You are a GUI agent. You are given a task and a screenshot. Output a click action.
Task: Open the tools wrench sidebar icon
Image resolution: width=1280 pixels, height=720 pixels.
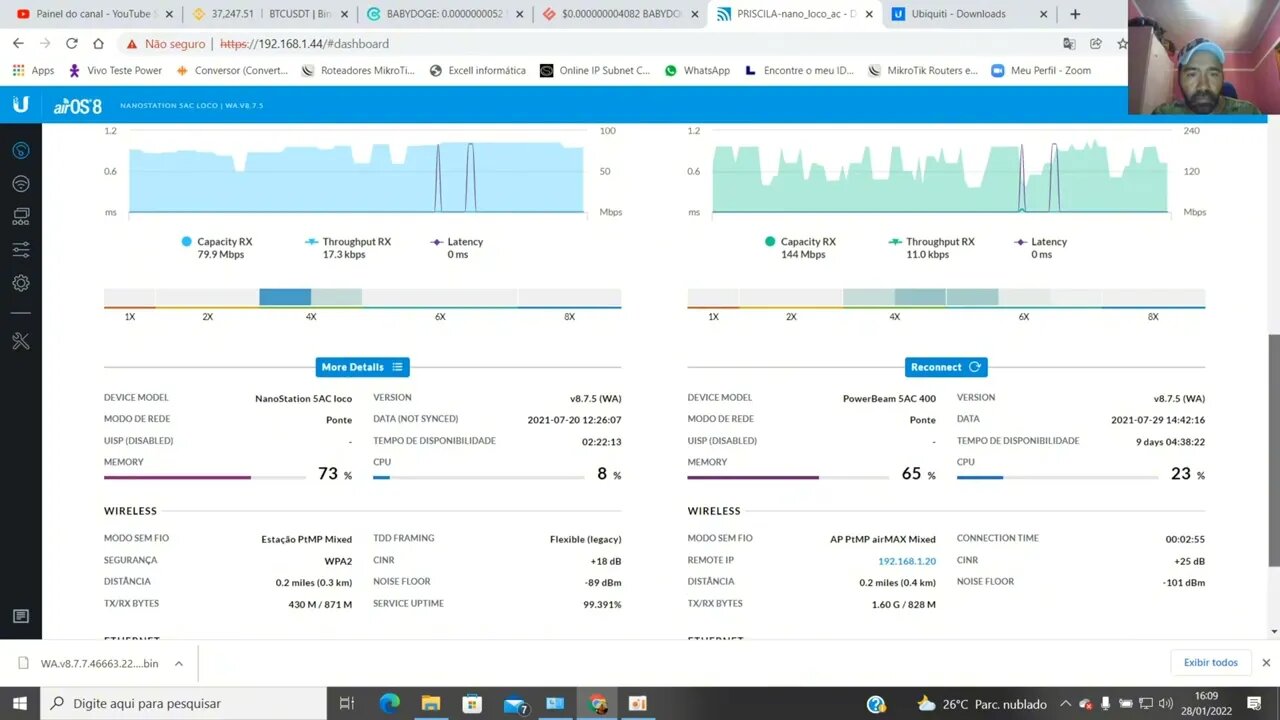[21, 341]
